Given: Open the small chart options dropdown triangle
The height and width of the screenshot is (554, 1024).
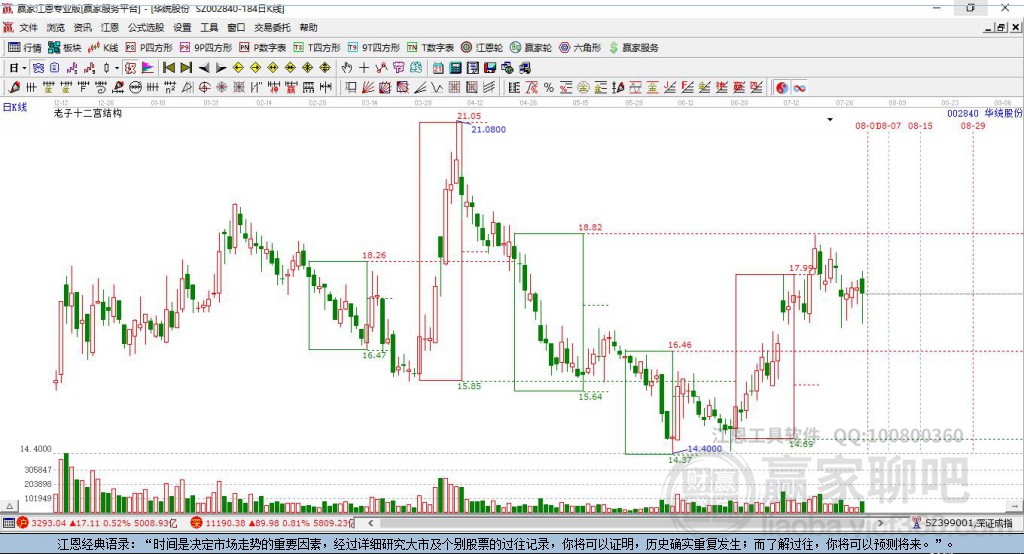Looking at the screenshot, I should (x=830, y=120).
